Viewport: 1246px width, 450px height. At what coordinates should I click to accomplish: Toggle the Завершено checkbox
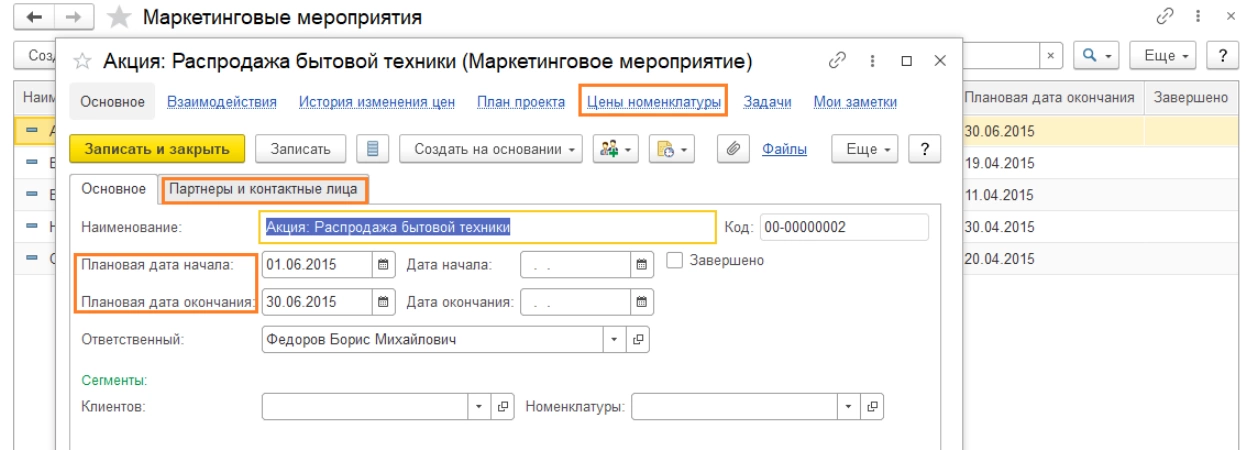click(674, 261)
